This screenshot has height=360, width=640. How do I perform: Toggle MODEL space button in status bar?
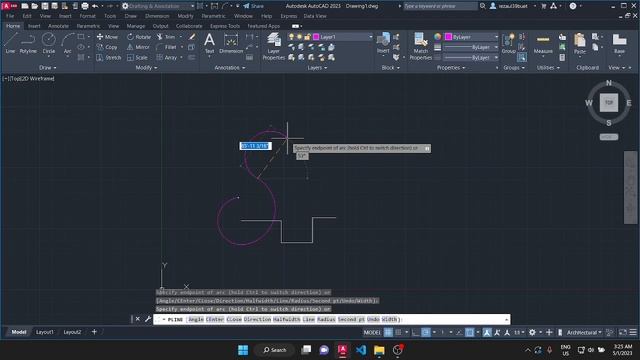[372, 332]
